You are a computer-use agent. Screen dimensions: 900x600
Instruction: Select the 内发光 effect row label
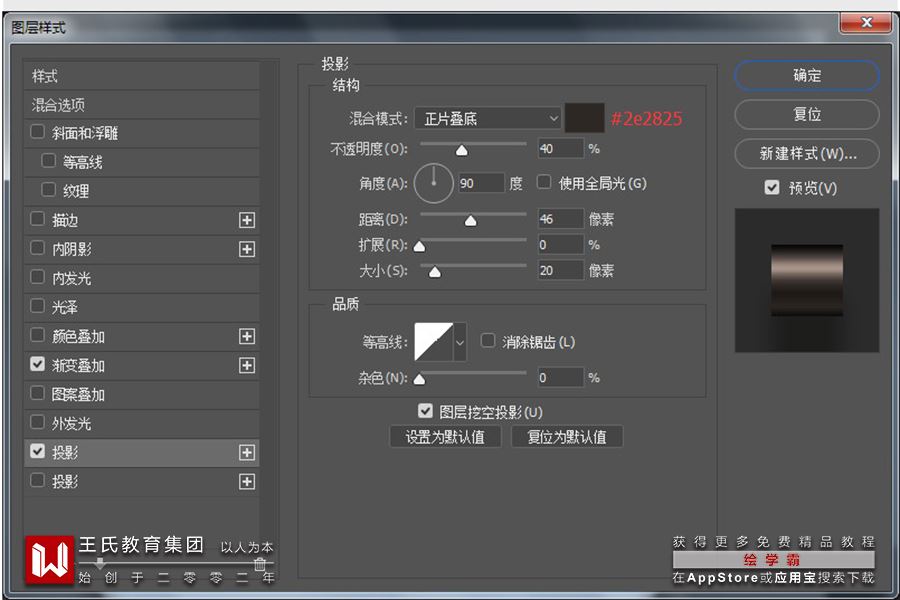[72, 278]
